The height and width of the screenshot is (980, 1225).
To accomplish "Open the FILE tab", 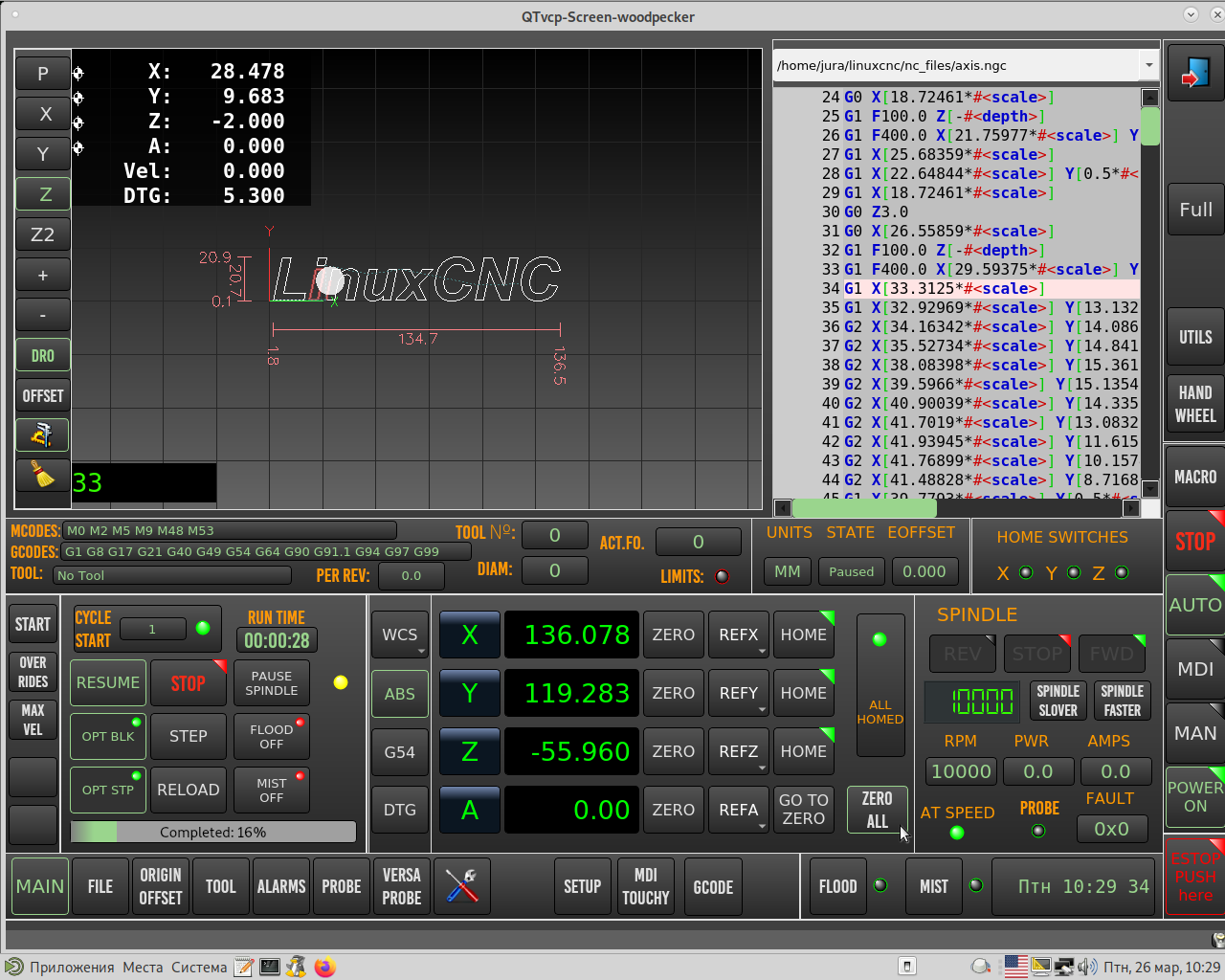I will point(100,886).
